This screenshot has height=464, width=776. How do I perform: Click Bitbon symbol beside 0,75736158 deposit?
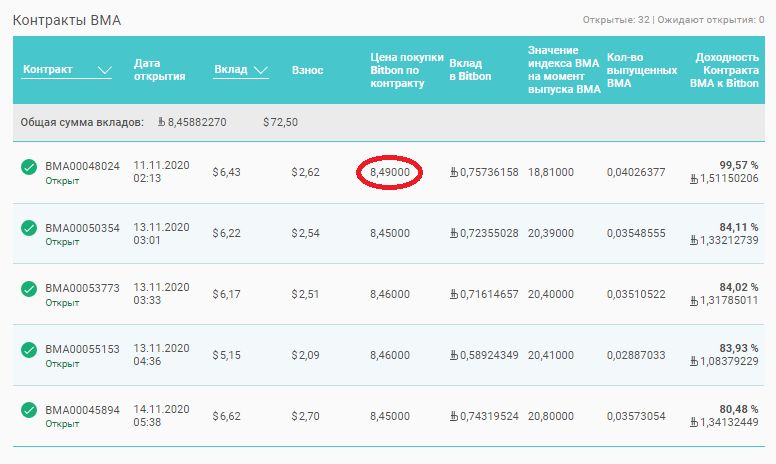[x=454, y=172]
